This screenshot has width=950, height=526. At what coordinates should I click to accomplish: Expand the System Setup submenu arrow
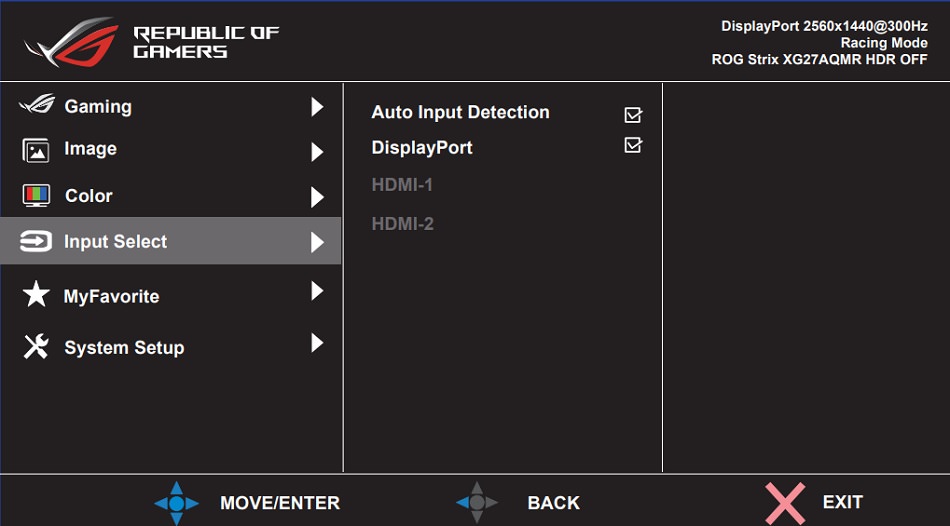pyautogui.click(x=317, y=343)
